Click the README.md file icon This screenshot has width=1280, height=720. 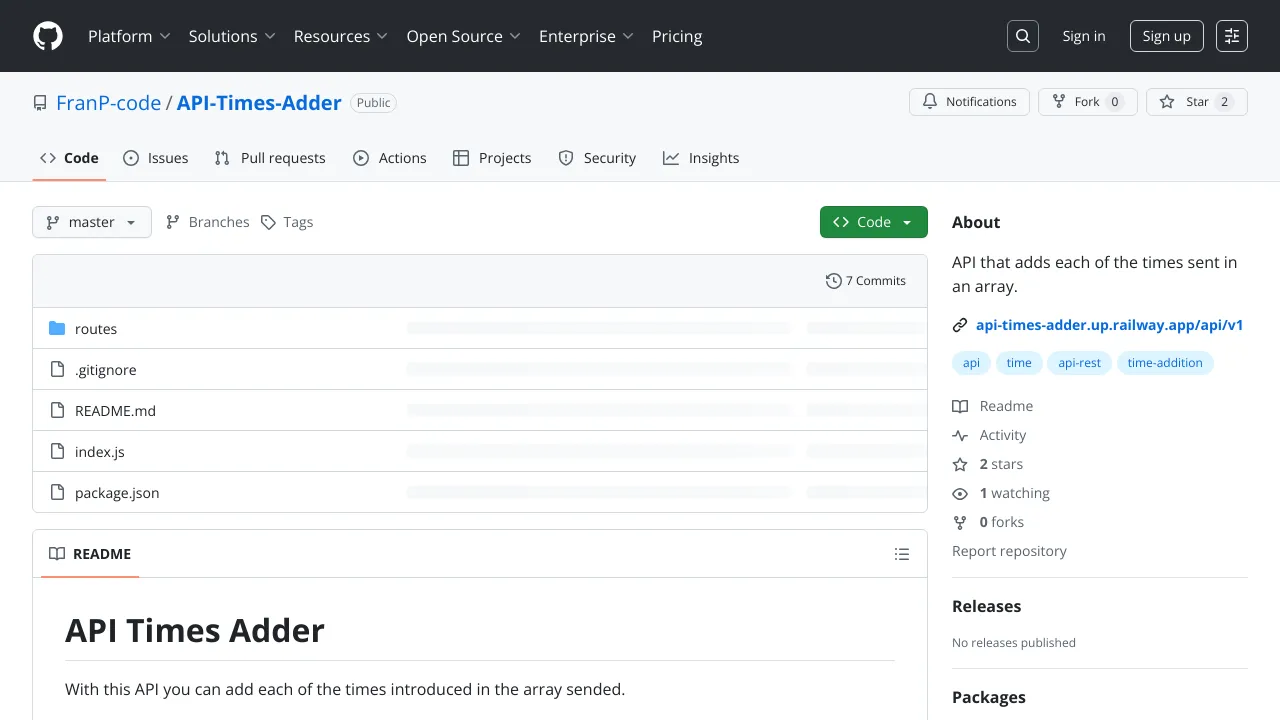(x=57, y=411)
